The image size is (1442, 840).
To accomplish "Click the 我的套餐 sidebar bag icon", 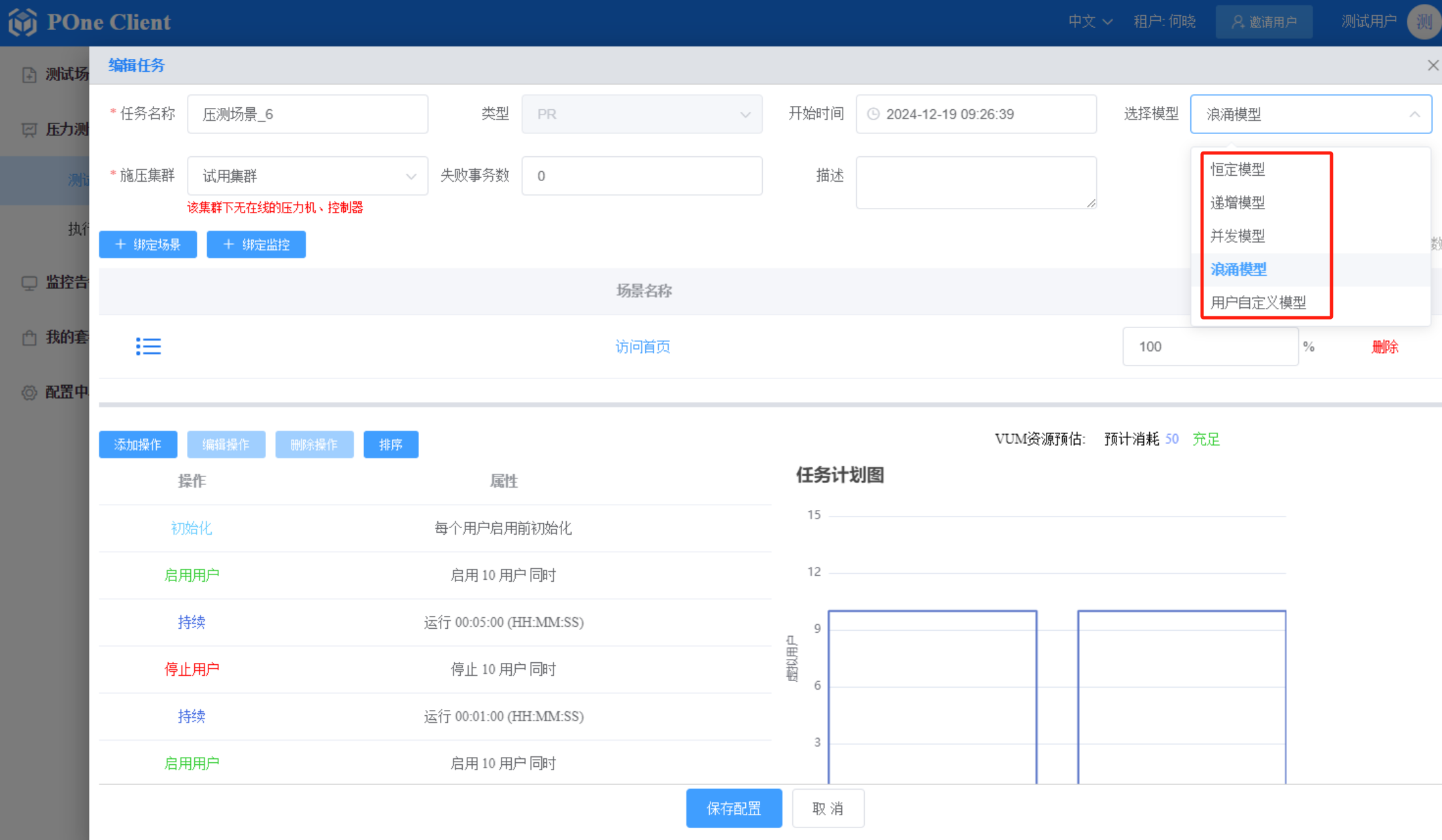I will point(29,337).
